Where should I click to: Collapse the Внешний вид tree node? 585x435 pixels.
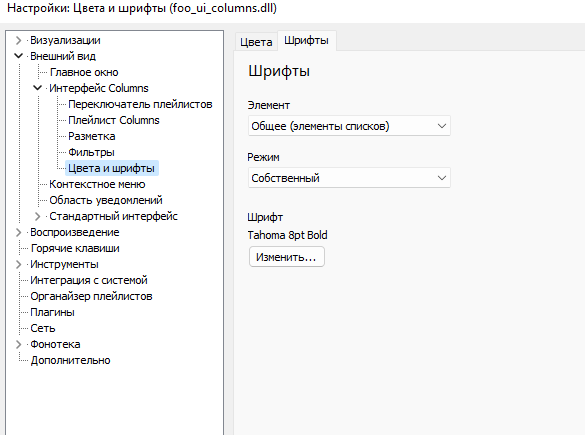click(18, 56)
